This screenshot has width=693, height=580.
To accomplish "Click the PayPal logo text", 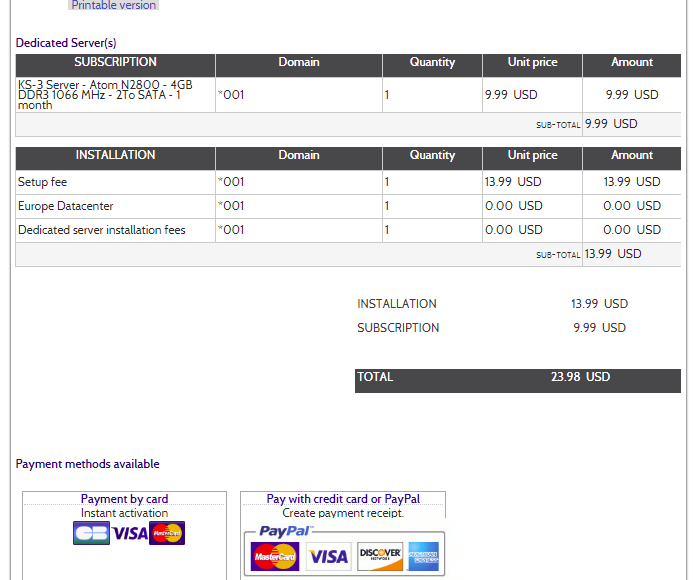I will 285,531.
